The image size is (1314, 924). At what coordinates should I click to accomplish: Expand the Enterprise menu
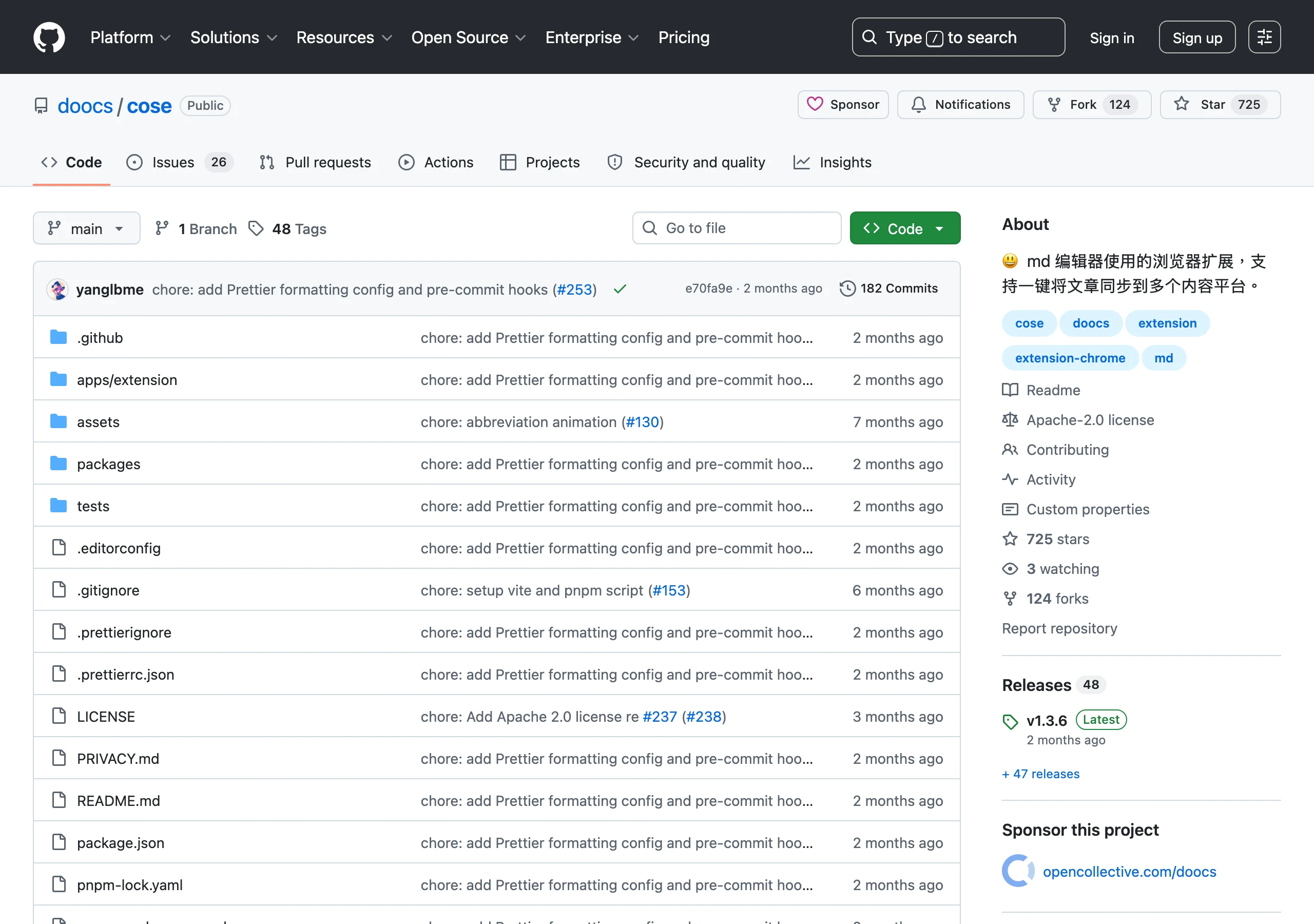[x=592, y=38]
